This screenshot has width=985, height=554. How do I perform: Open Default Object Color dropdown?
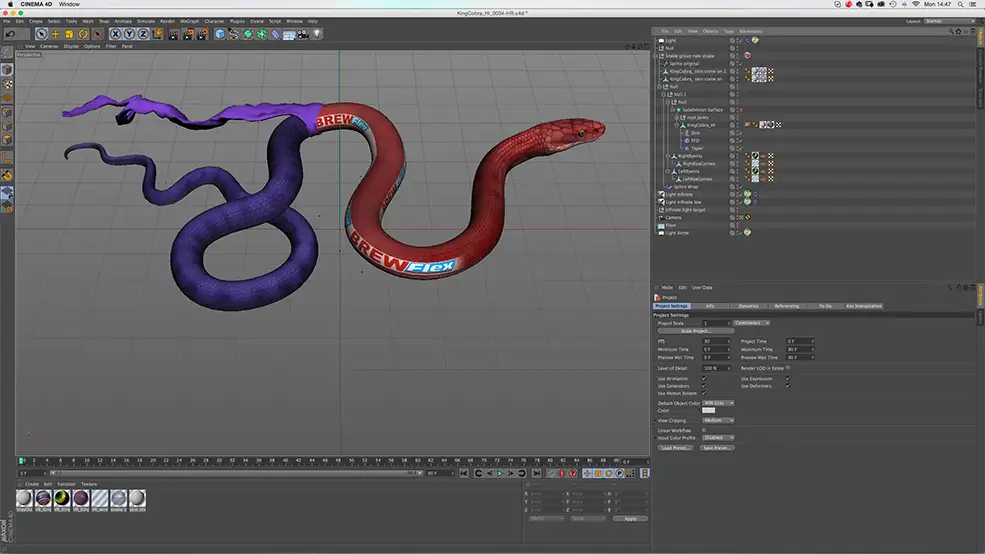click(718, 403)
